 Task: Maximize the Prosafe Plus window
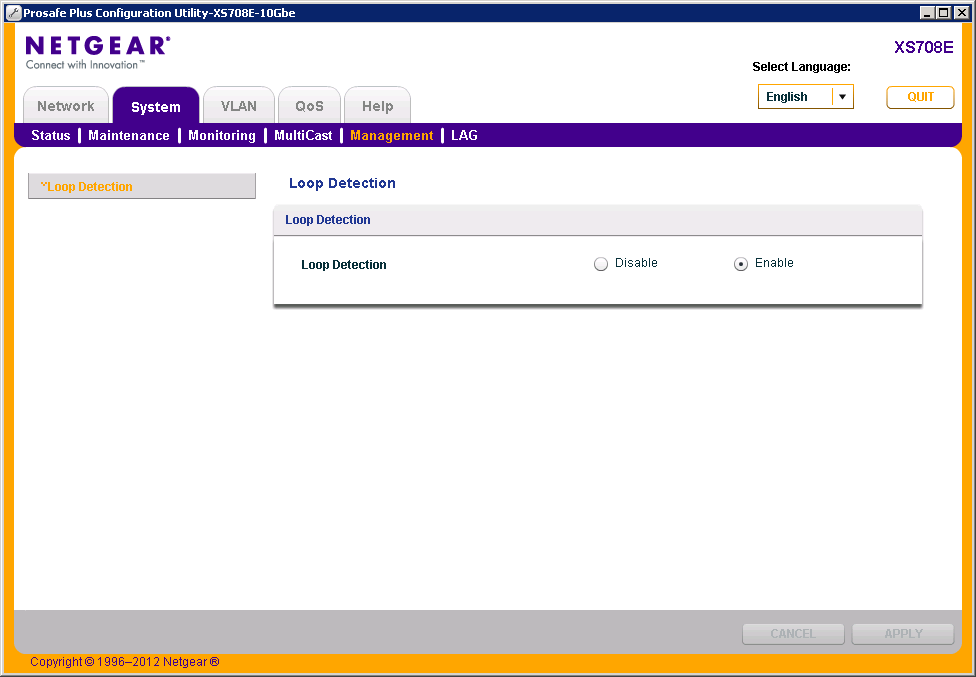click(944, 12)
